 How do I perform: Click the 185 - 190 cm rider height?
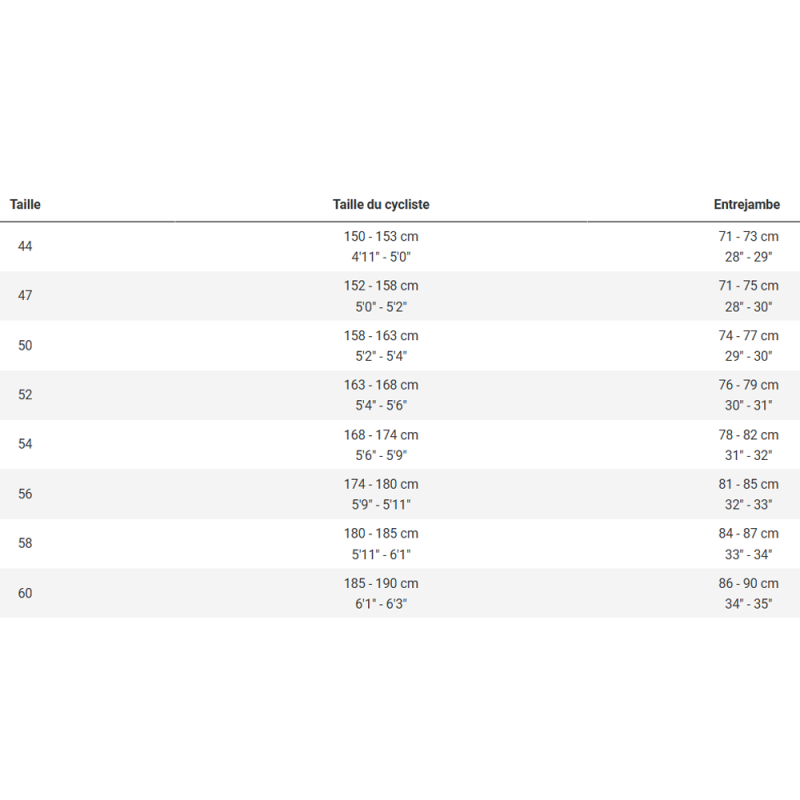pos(381,583)
